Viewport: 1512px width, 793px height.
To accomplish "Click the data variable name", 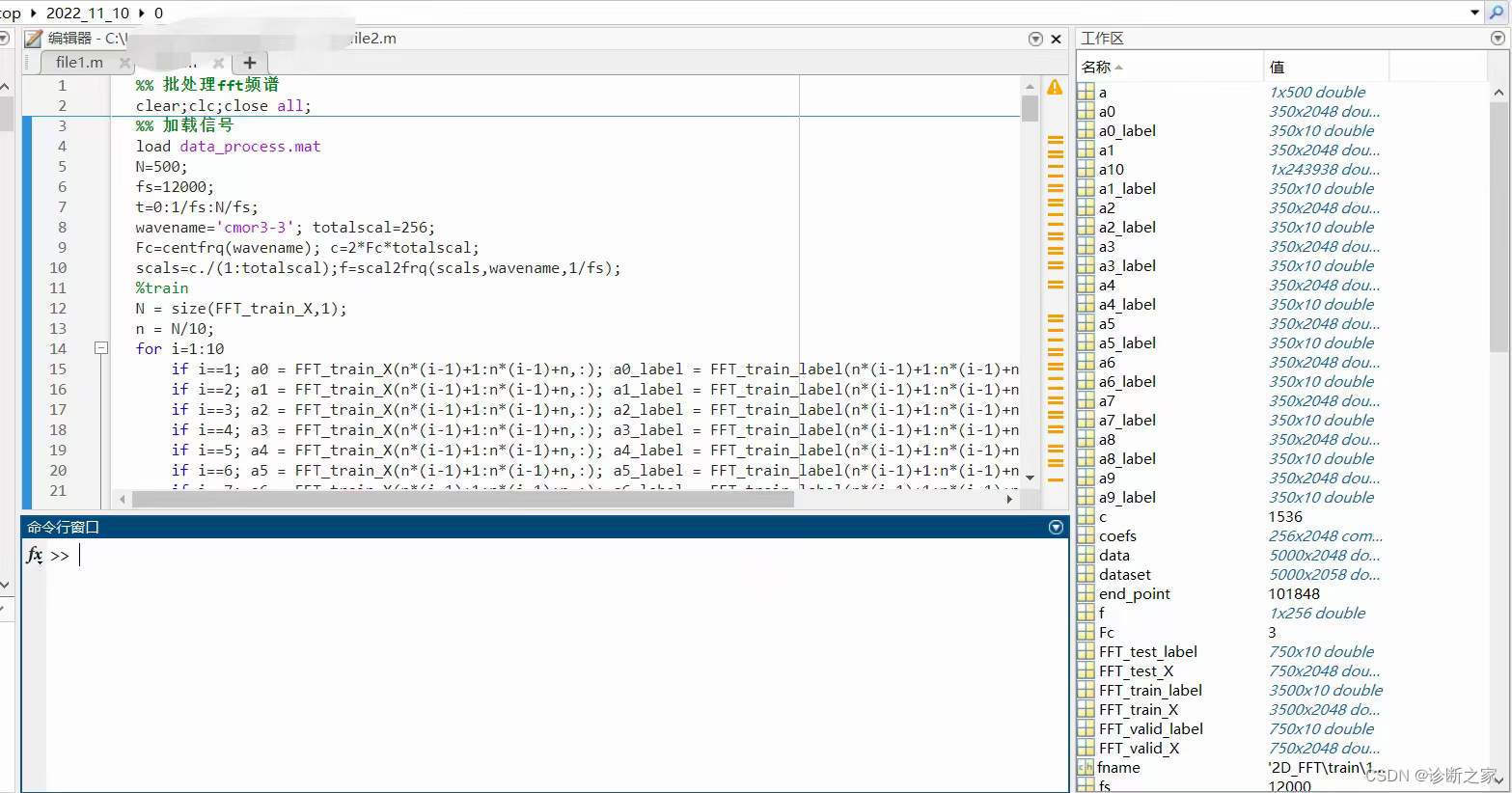I will coord(1113,555).
